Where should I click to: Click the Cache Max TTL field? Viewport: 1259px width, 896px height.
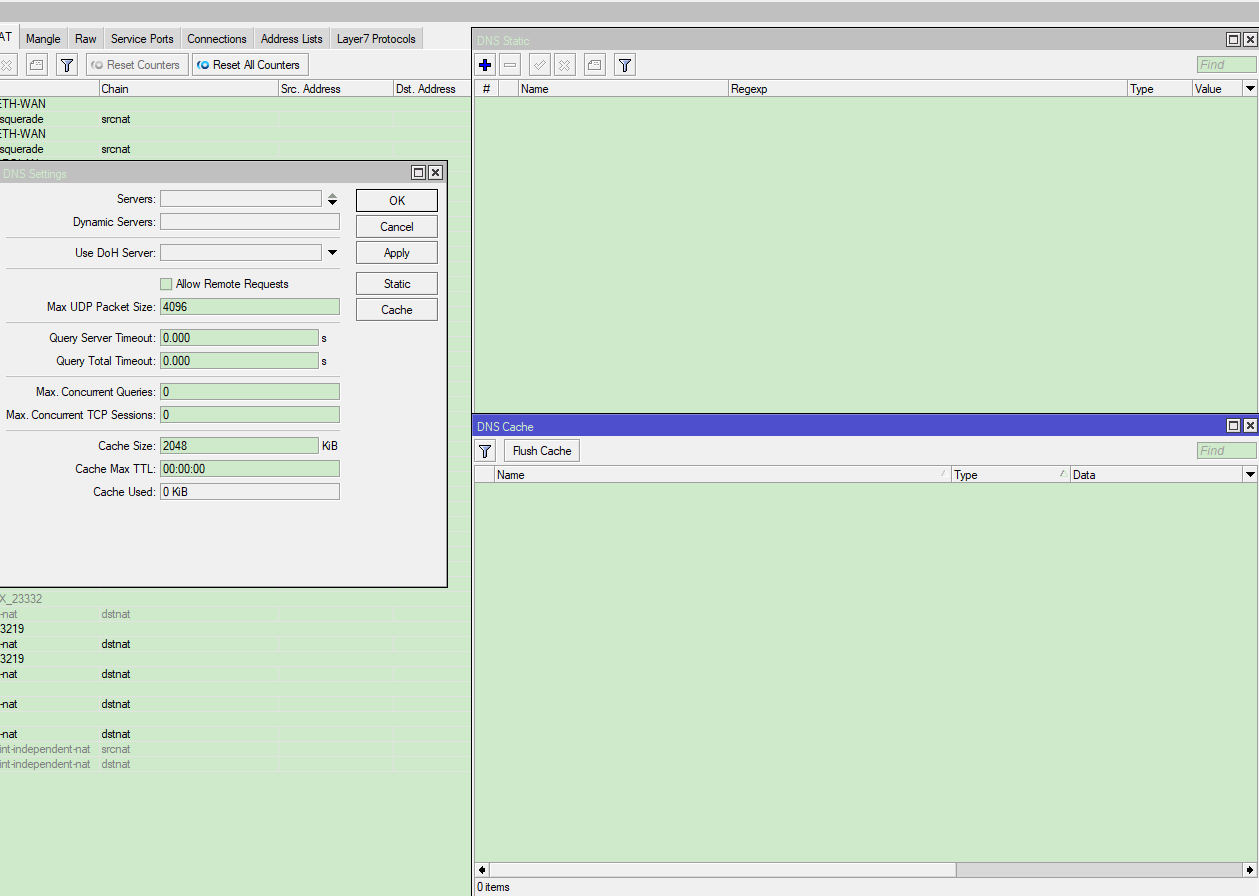coord(250,469)
